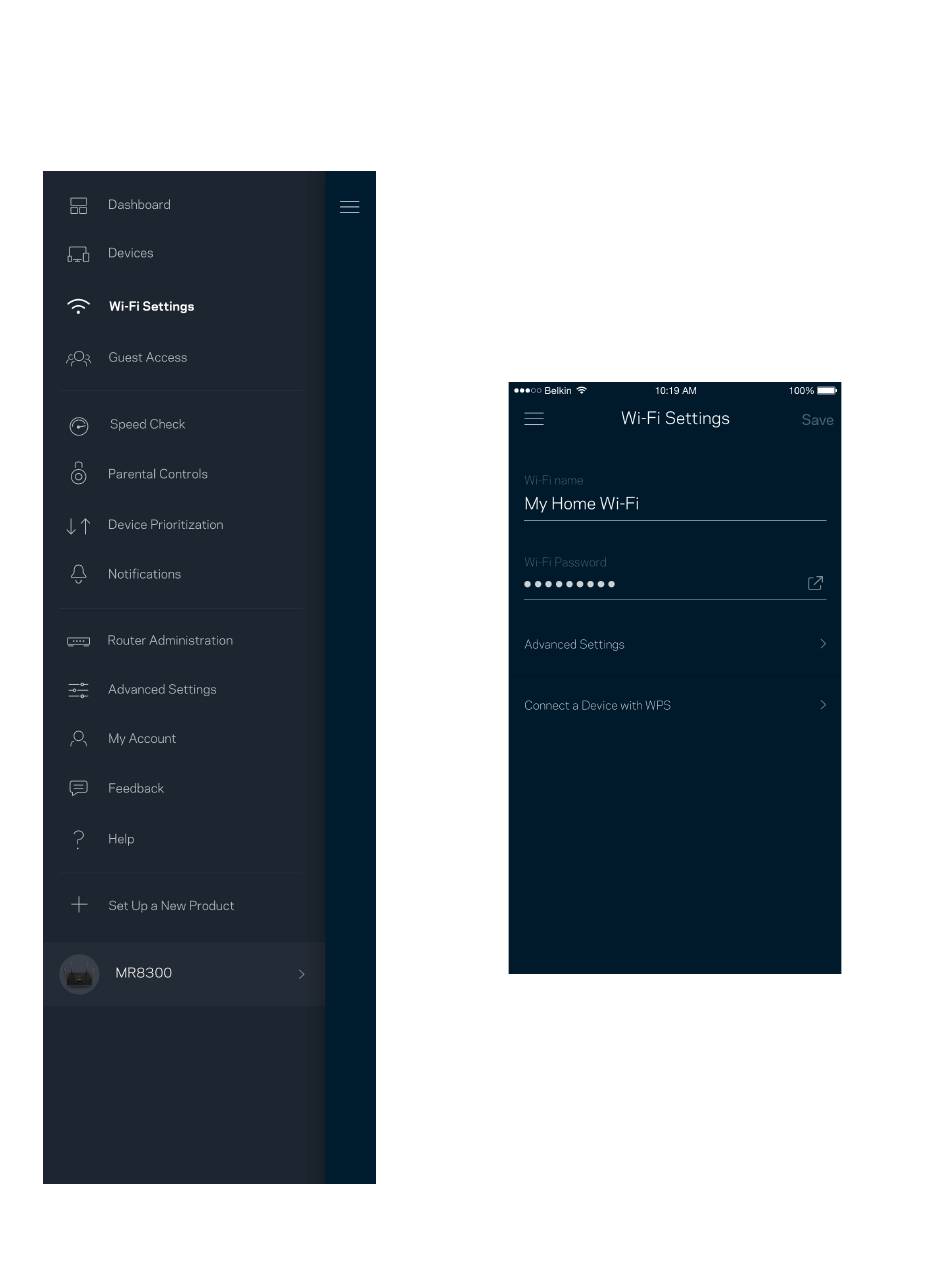Screen dimensions: 950x1284
Task: Click the Devices icon in sidebar
Action: point(78,254)
